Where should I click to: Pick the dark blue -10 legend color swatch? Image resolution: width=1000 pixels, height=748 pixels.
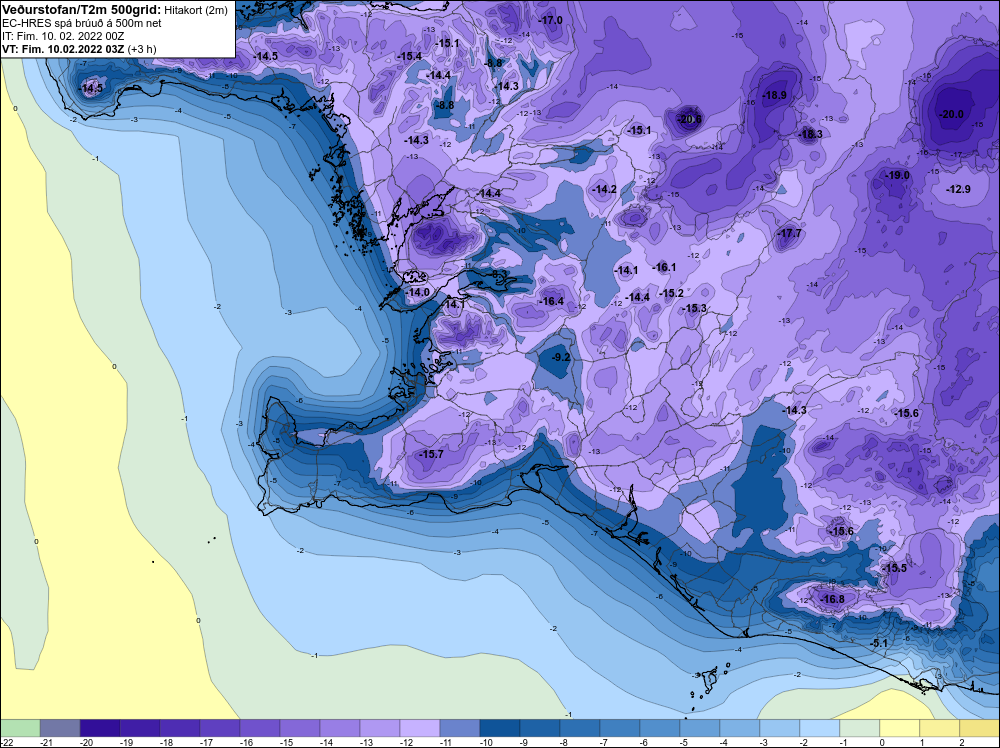499,728
